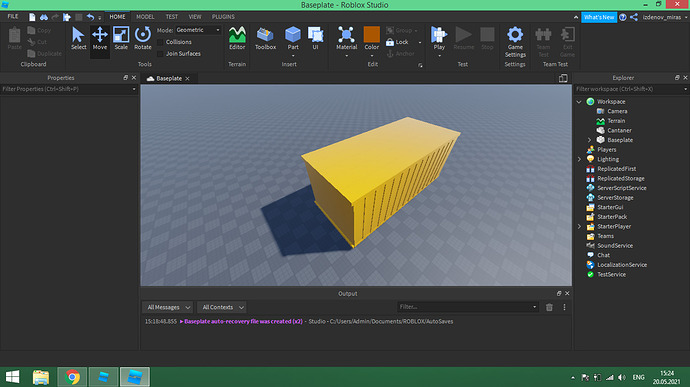Enable the Collisions checkbox
690x387 pixels.
tap(160, 42)
